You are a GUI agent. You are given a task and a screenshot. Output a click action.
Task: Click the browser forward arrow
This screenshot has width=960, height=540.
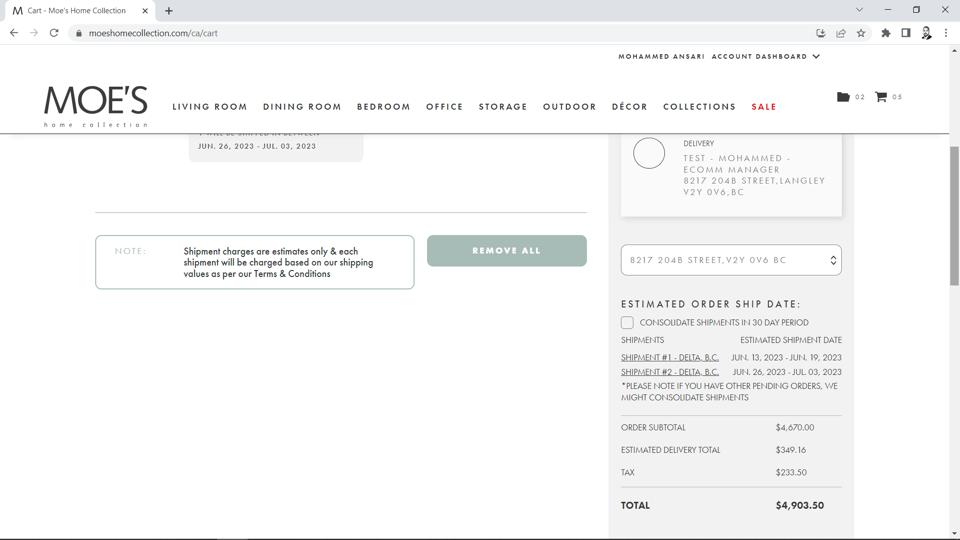tap(34, 33)
